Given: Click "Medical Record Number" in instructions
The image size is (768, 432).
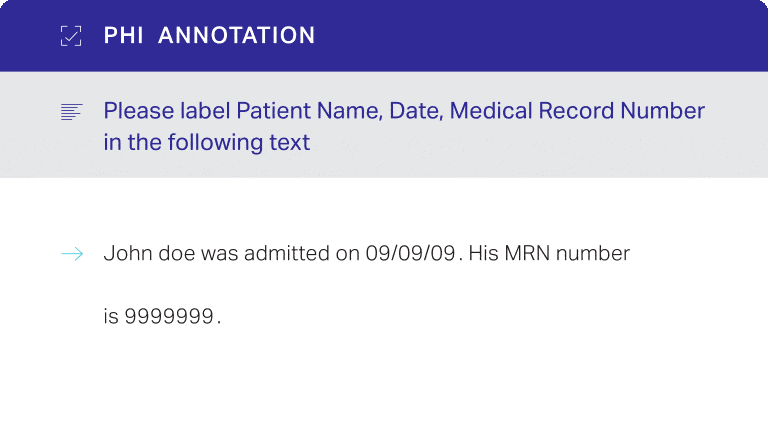Looking at the screenshot, I should (x=575, y=111).
